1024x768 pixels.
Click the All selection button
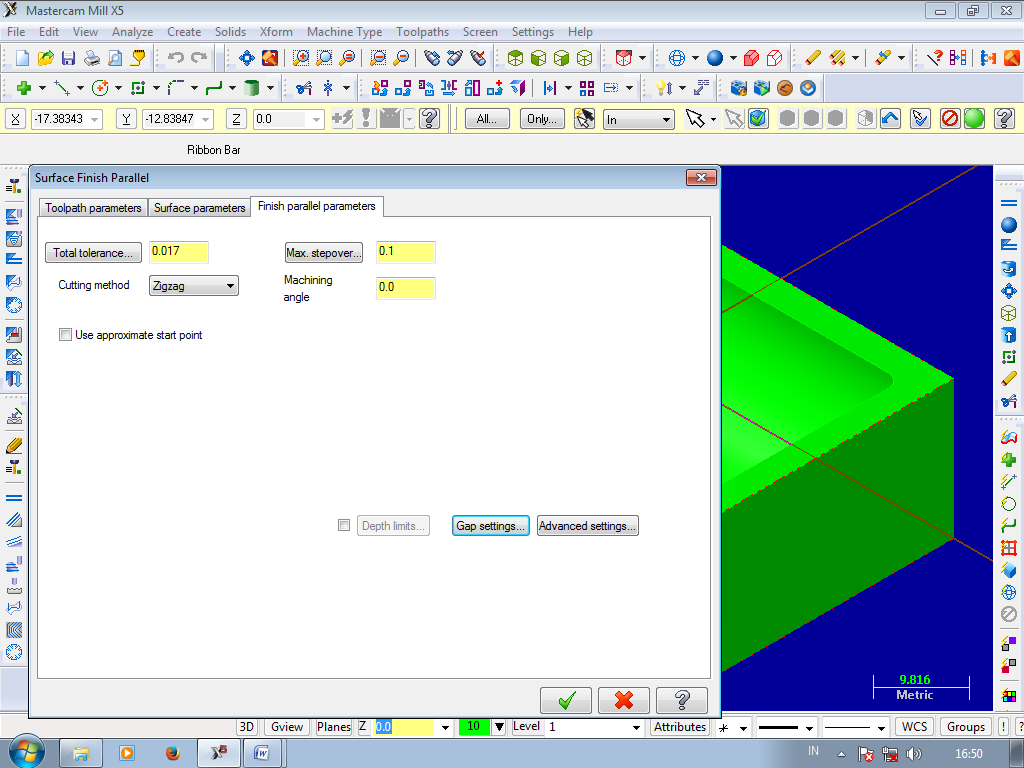coord(487,119)
